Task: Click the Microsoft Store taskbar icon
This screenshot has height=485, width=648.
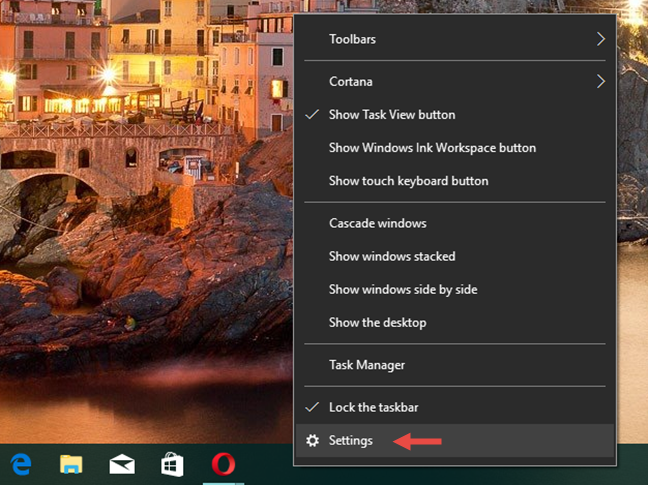Action: tap(172, 465)
